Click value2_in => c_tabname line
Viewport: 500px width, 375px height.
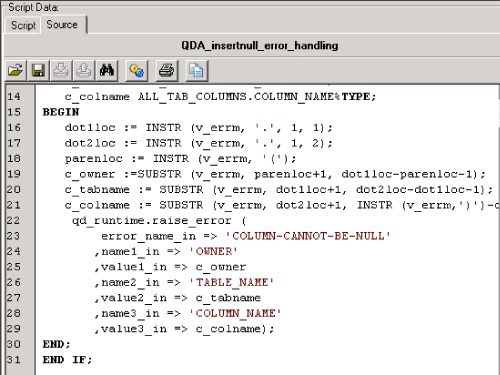178,298
